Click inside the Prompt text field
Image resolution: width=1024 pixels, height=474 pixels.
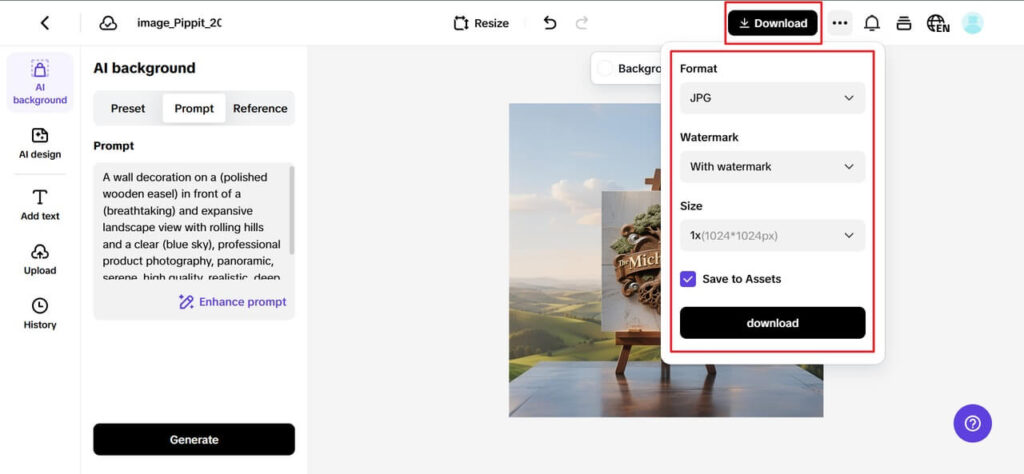click(x=190, y=225)
